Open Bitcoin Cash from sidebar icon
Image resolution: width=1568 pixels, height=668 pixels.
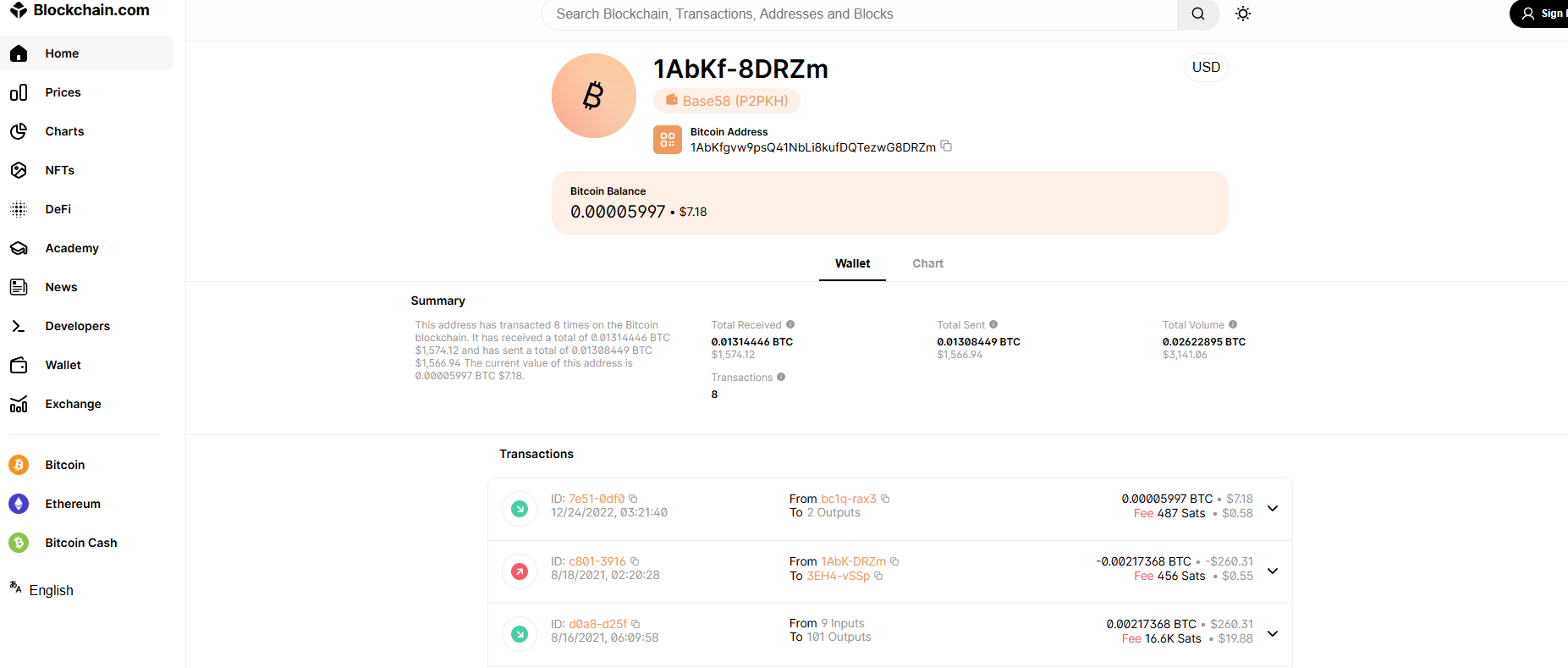point(19,543)
